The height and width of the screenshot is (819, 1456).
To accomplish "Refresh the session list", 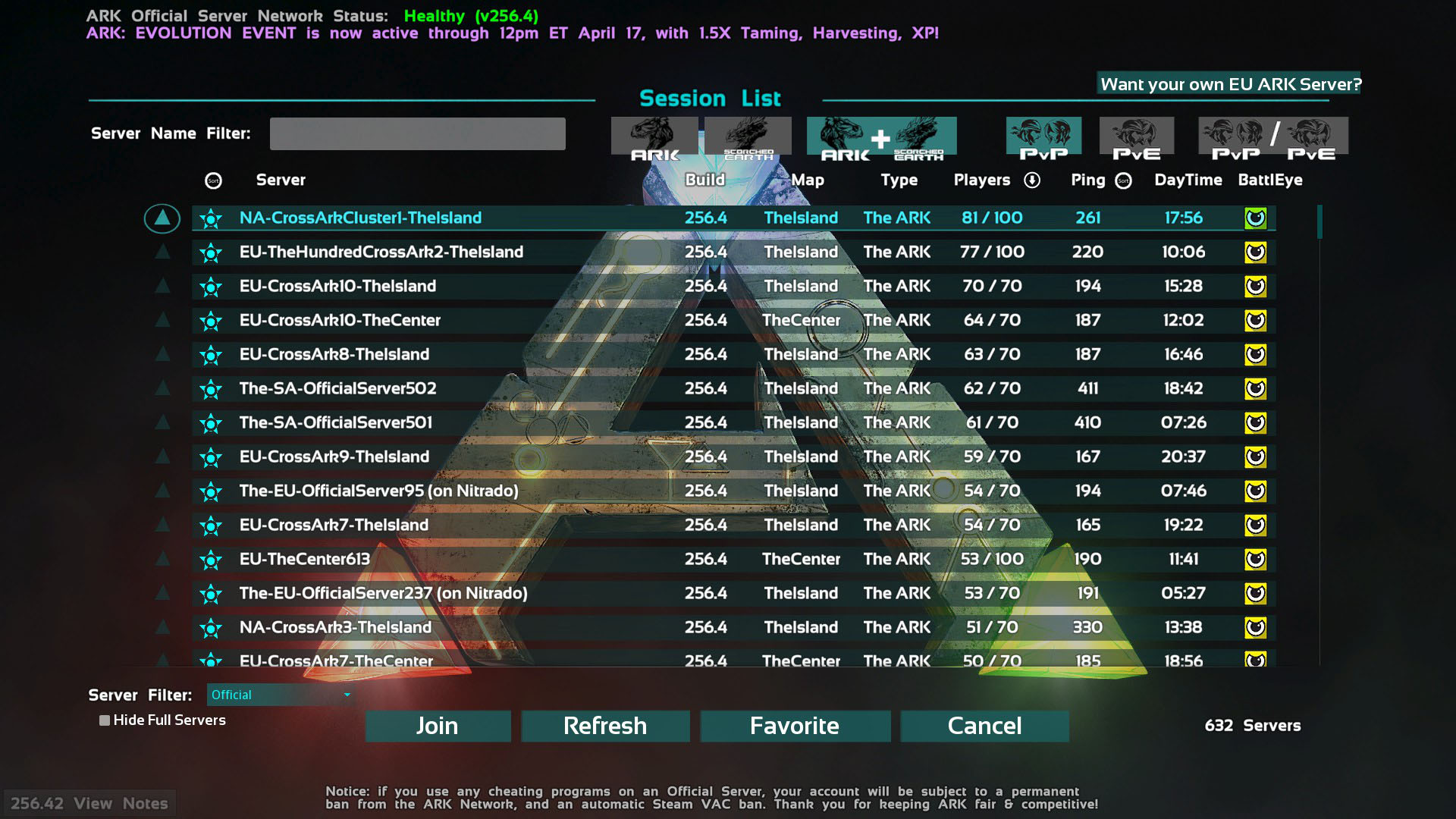I will pos(605,726).
